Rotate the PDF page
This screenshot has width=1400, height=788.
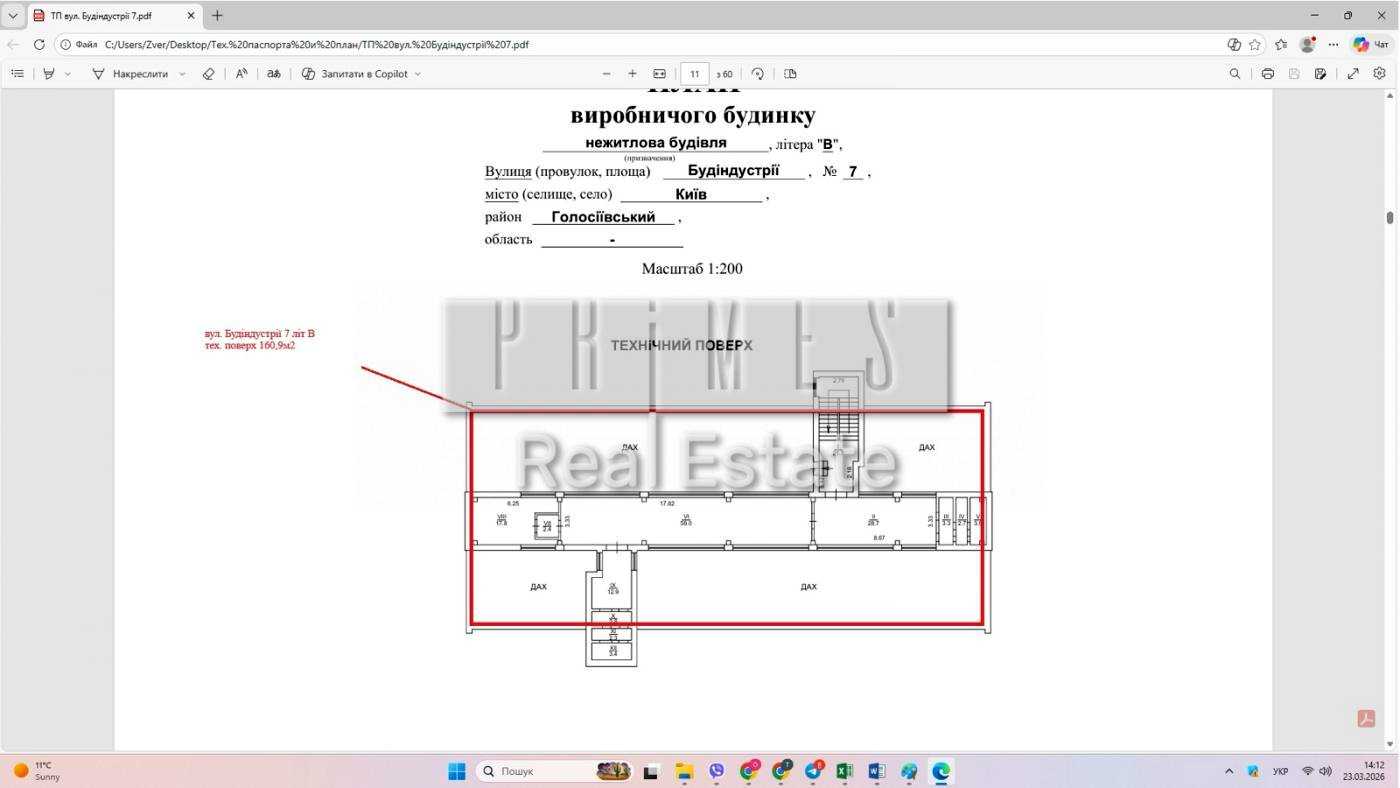757,74
